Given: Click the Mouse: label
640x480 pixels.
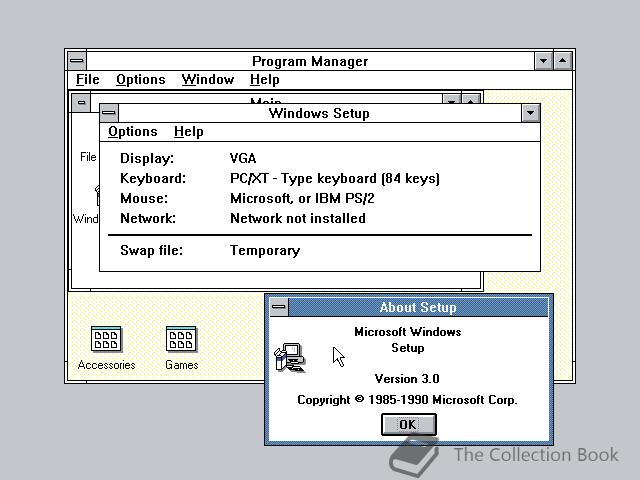Looking at the screenshot, I should tap(144, 198).
